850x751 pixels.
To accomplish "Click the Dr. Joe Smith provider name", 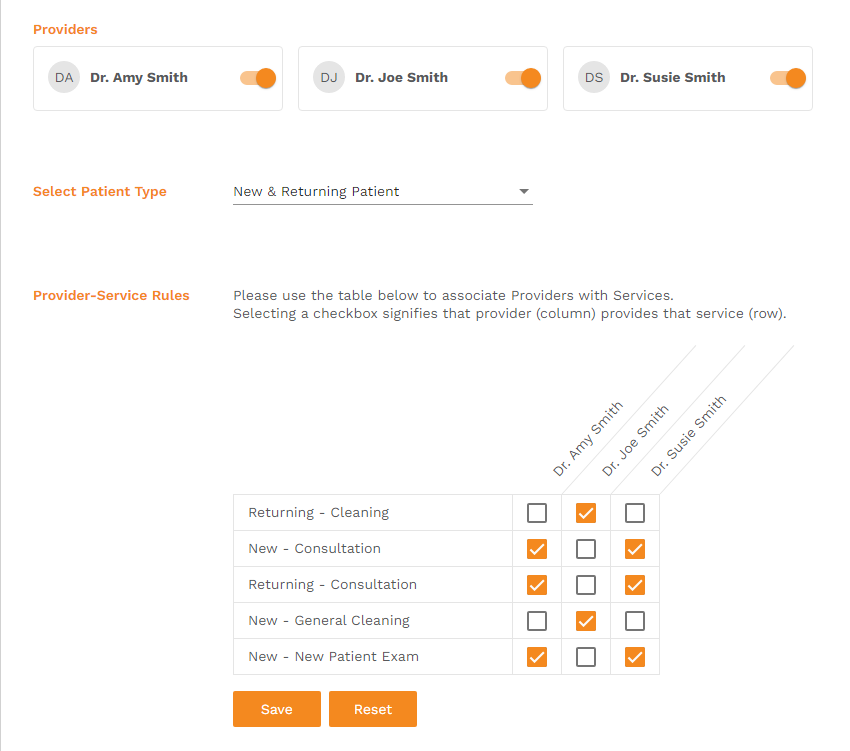I will [x=402, y=78].
